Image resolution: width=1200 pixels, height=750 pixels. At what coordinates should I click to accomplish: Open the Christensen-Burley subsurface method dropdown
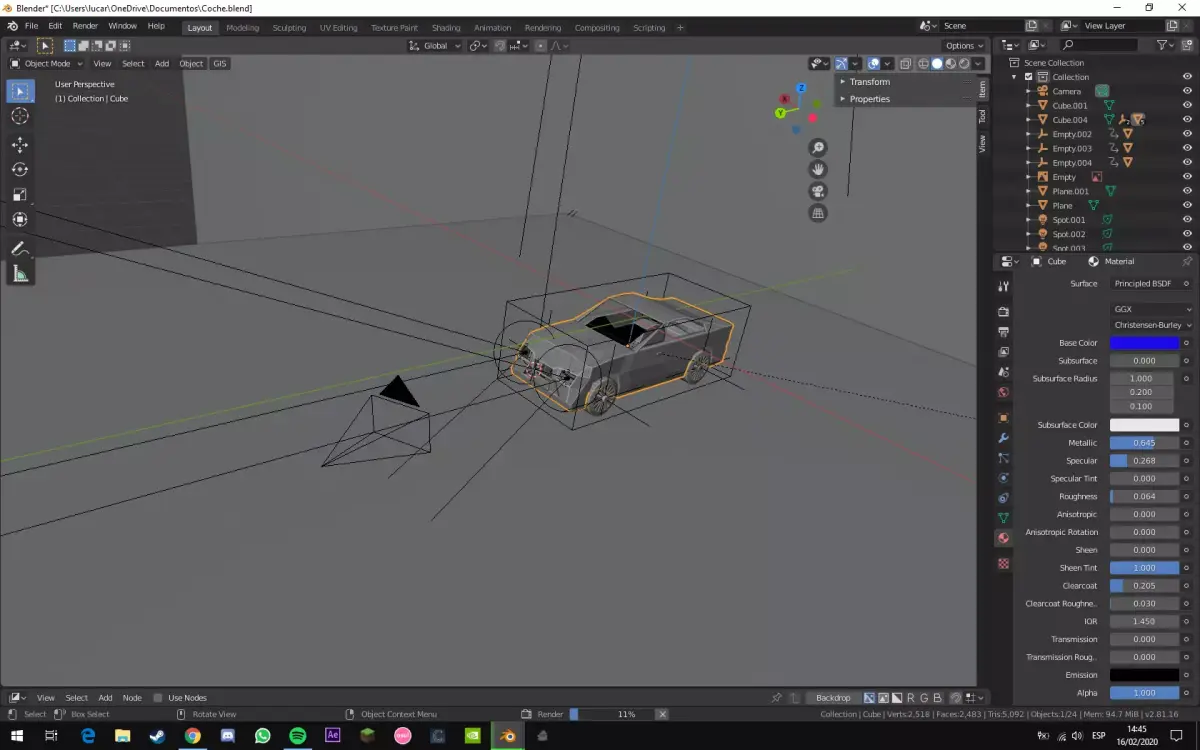point(1150,325)
